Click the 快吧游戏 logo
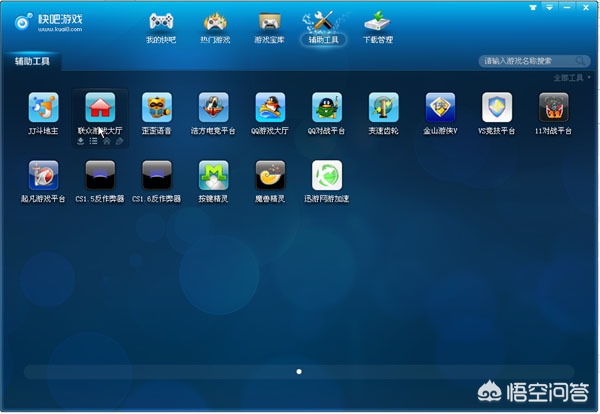 coord(48,22)
